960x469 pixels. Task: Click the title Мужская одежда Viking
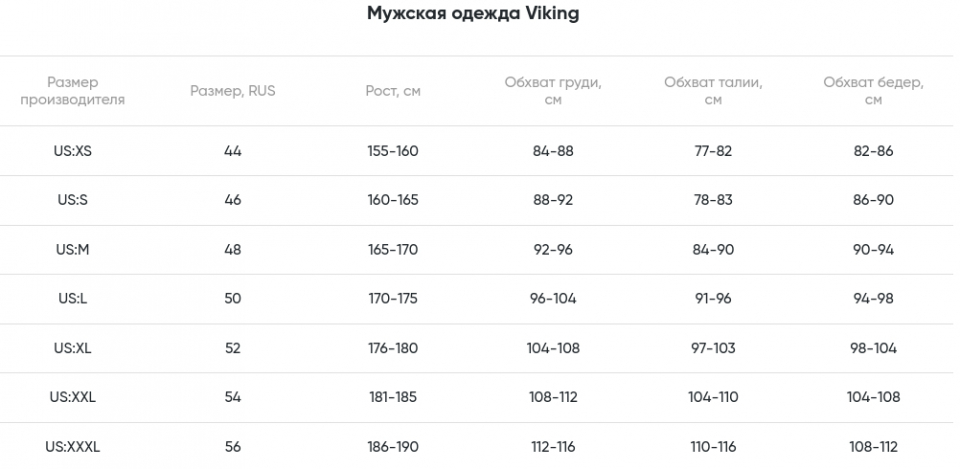point(473,13)
